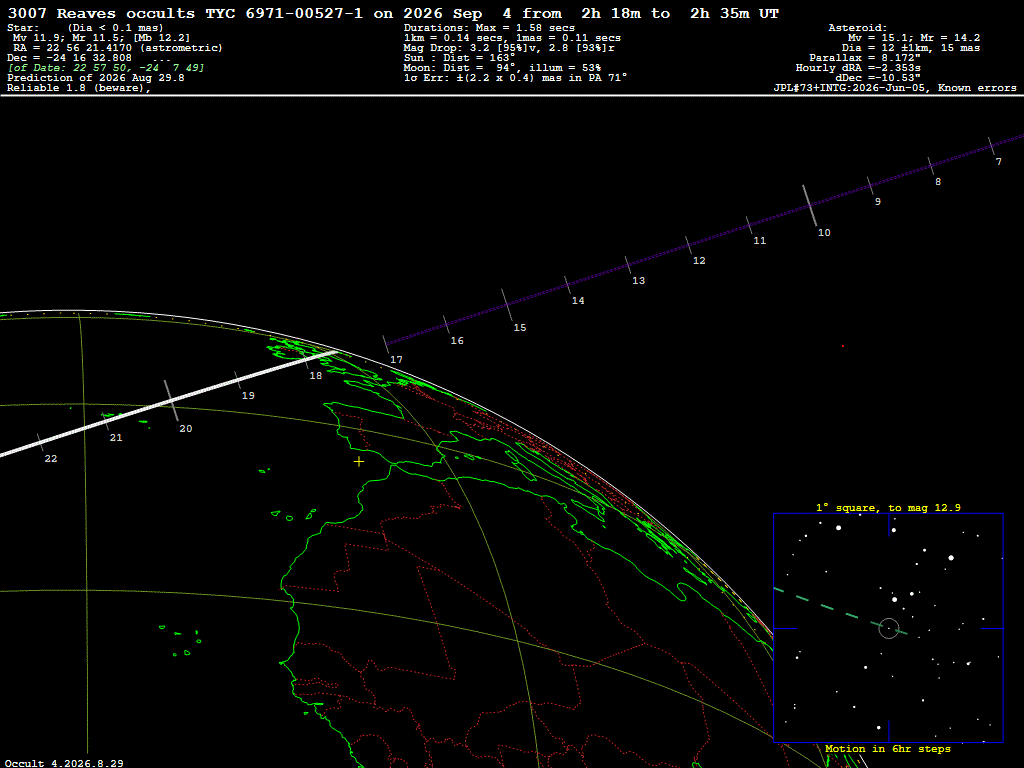Click the Occult 4.2026.8.29 version label
Screen dimensions: 1024x768
click(64, 763)
